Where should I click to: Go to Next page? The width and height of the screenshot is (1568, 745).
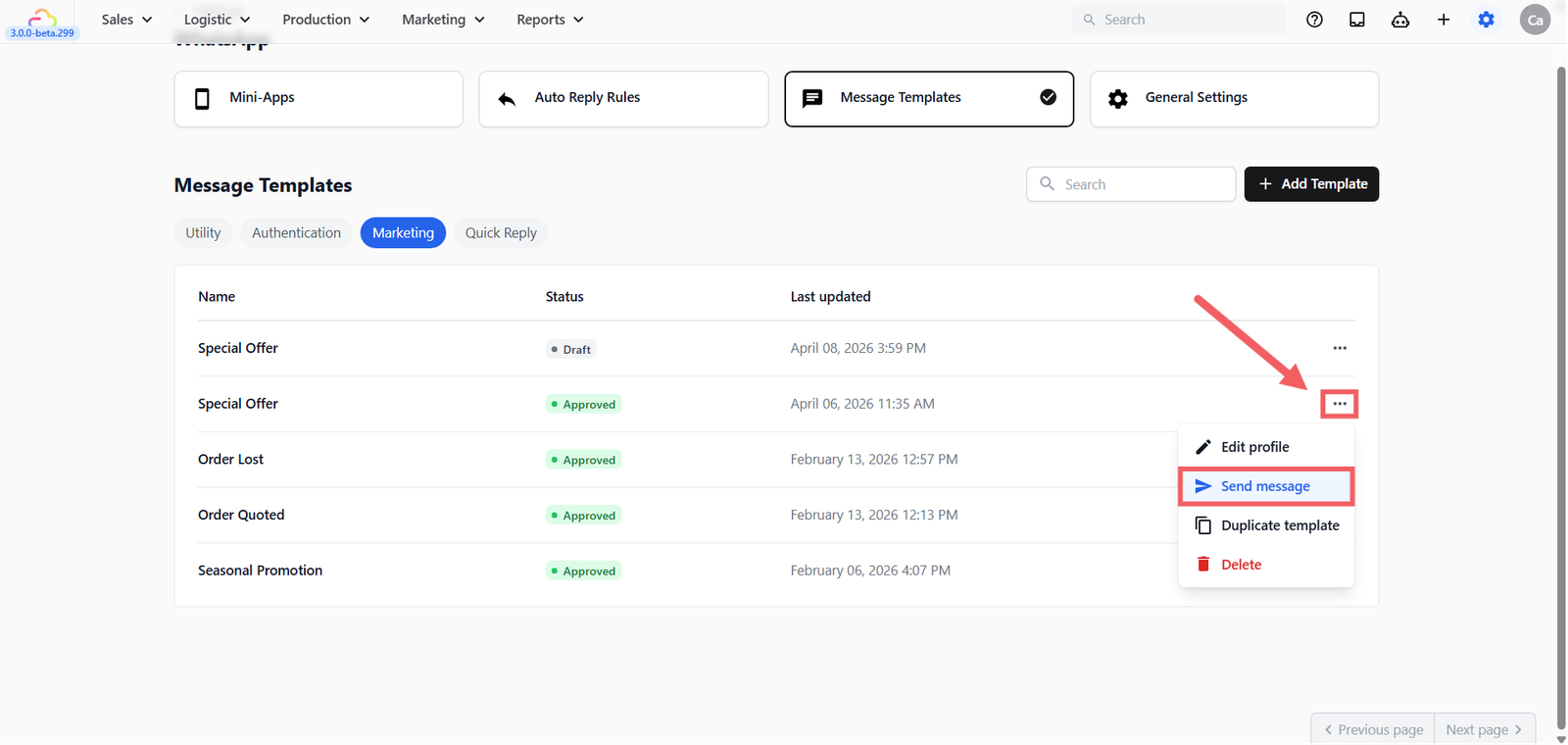tap(1484, 729)
